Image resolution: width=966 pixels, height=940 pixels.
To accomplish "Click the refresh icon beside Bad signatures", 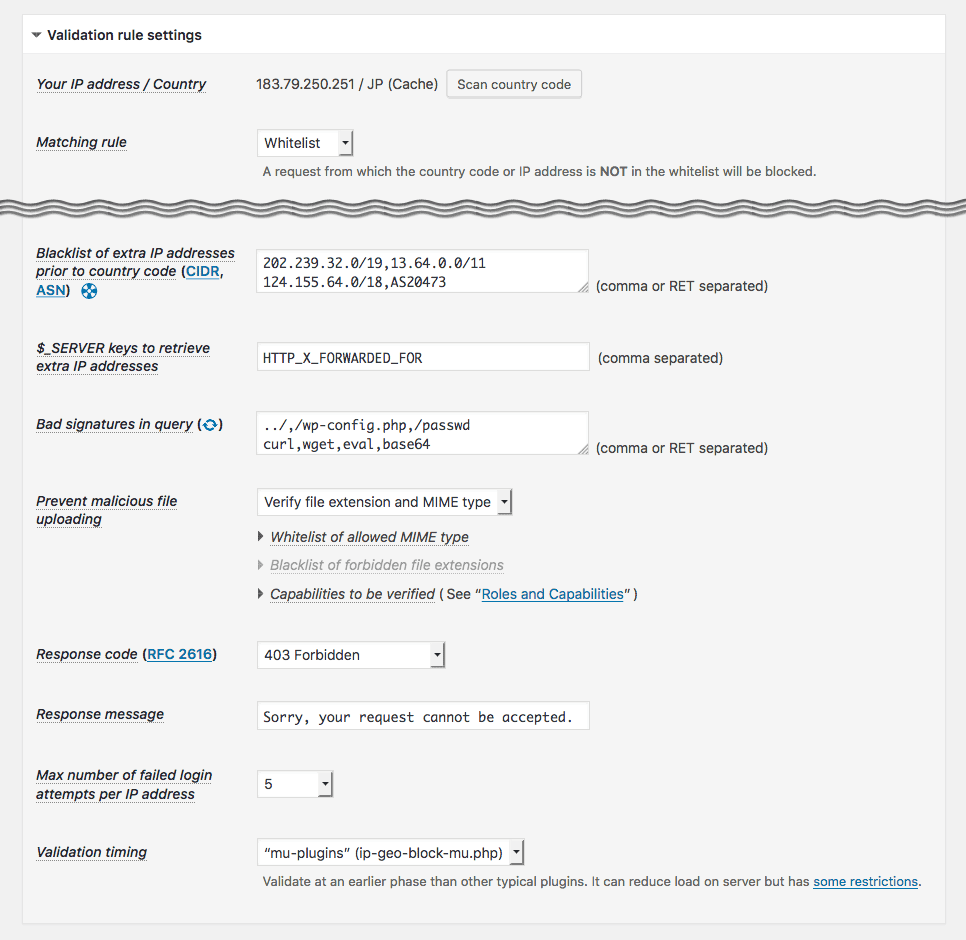I will [x=210, y=425].
